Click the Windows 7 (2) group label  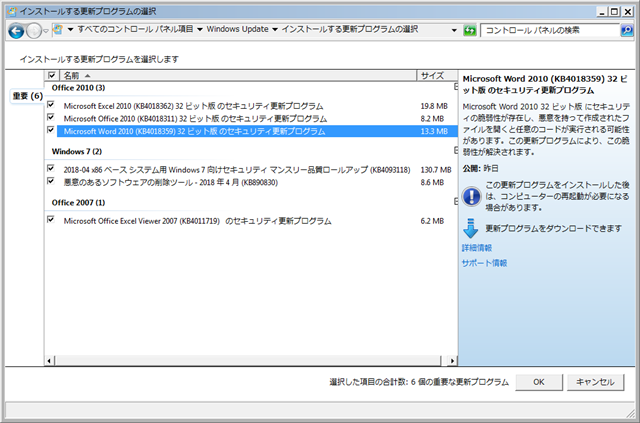[x=77, y=151]
